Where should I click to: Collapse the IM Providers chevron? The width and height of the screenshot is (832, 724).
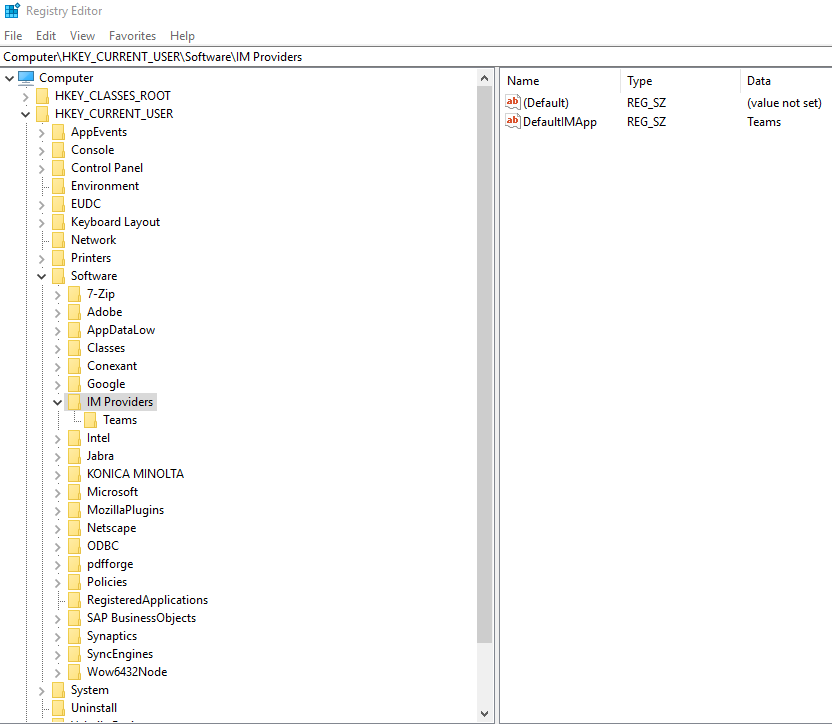(x=57, y=402)
